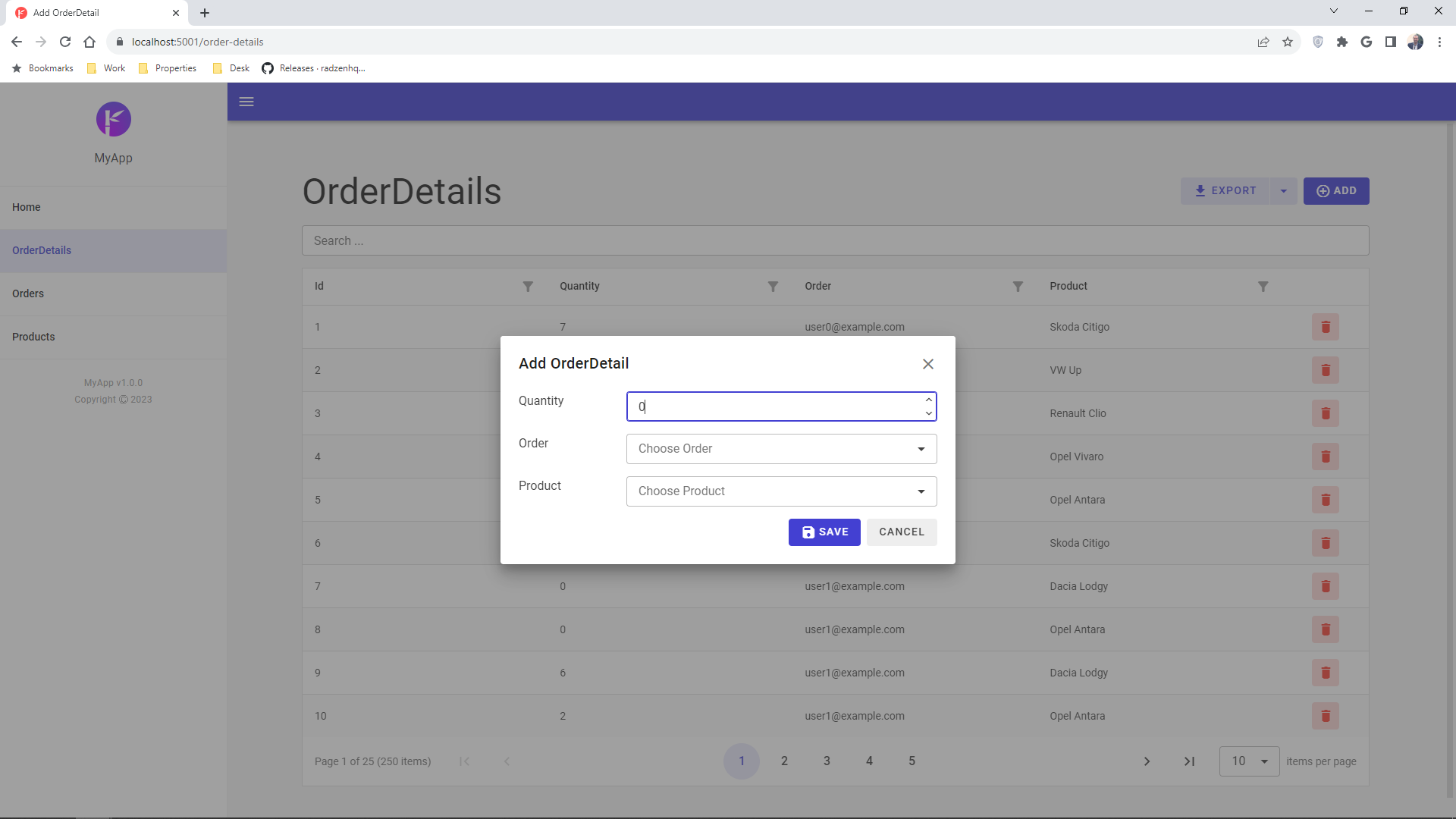
Task: Go to page 2 of the grid
Action: point(784,761)
